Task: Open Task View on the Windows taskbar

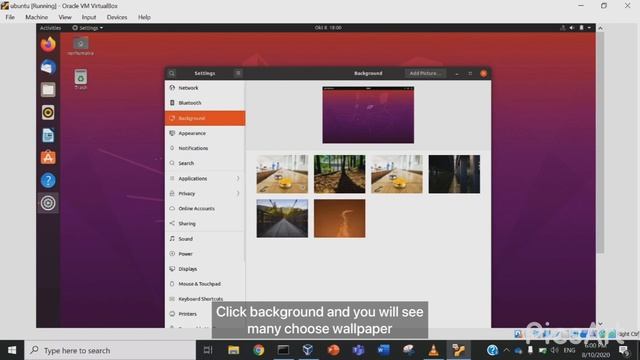Action: [x=208, y=350]
